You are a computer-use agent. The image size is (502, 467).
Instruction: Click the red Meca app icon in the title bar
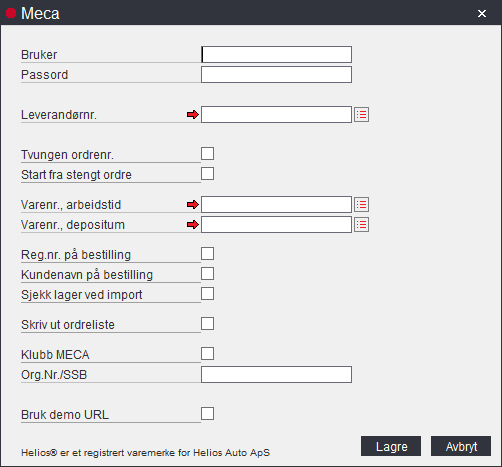click(x=11, y=13)
